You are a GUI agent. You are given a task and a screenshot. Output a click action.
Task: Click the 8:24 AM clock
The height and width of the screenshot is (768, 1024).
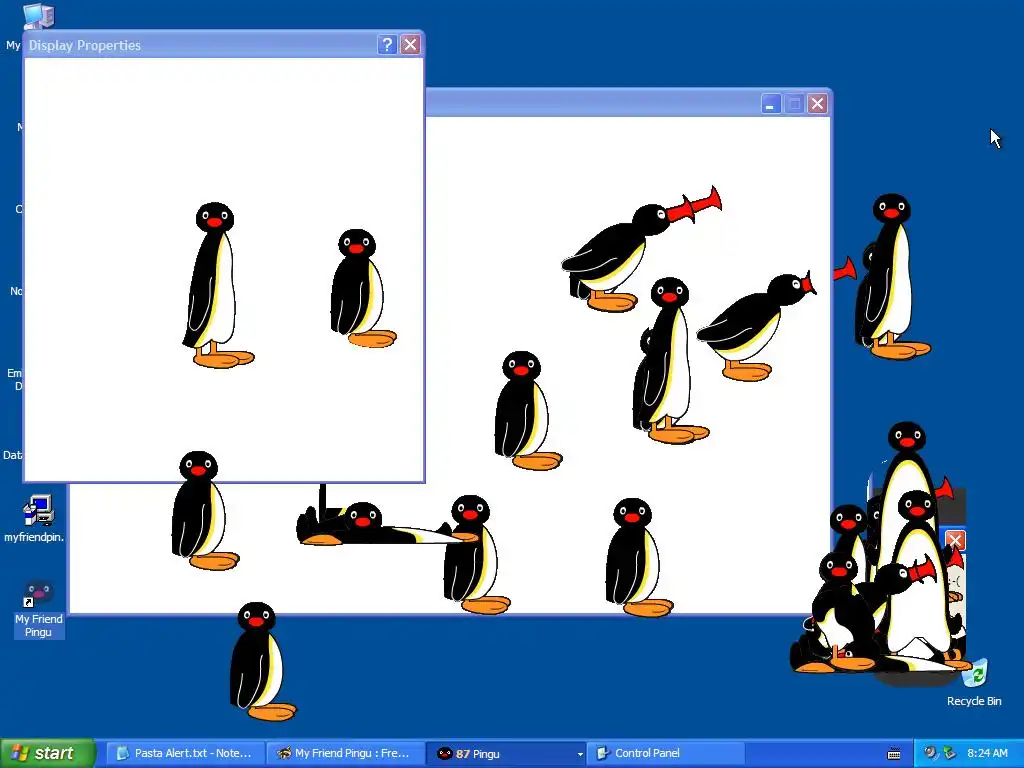click(x=987, y=753)
